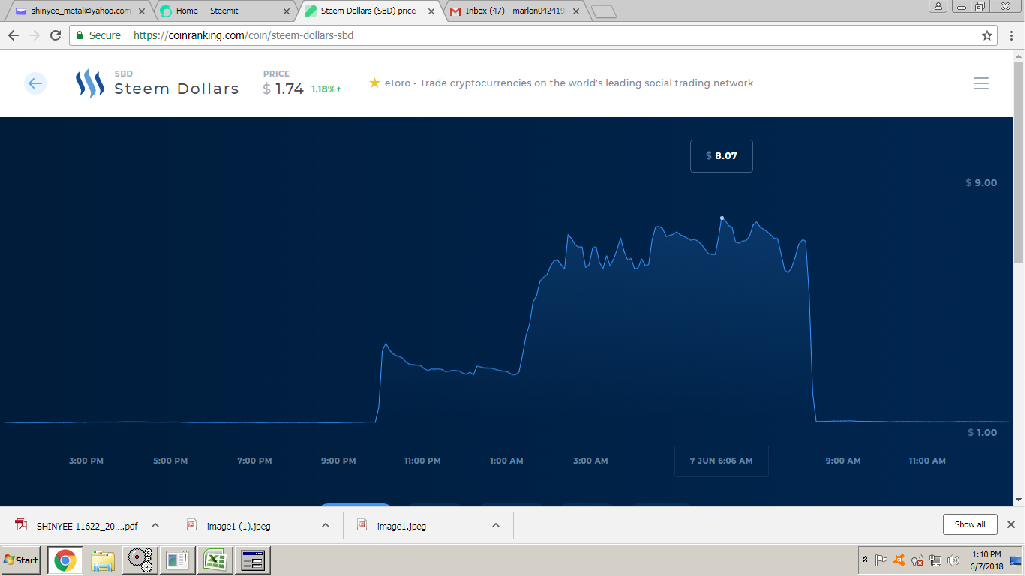
Task: Click the gears application icon in taskbar
Action: pos(140,560)
